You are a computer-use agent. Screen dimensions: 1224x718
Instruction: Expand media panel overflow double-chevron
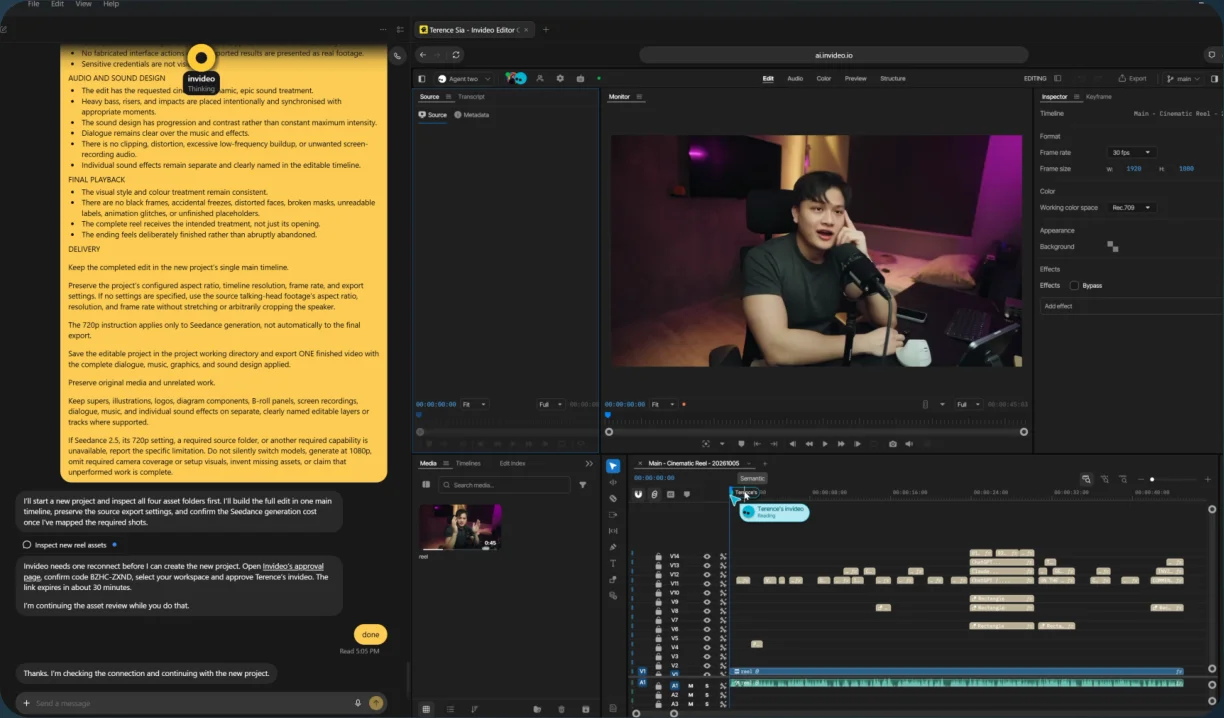pos(589,463)
